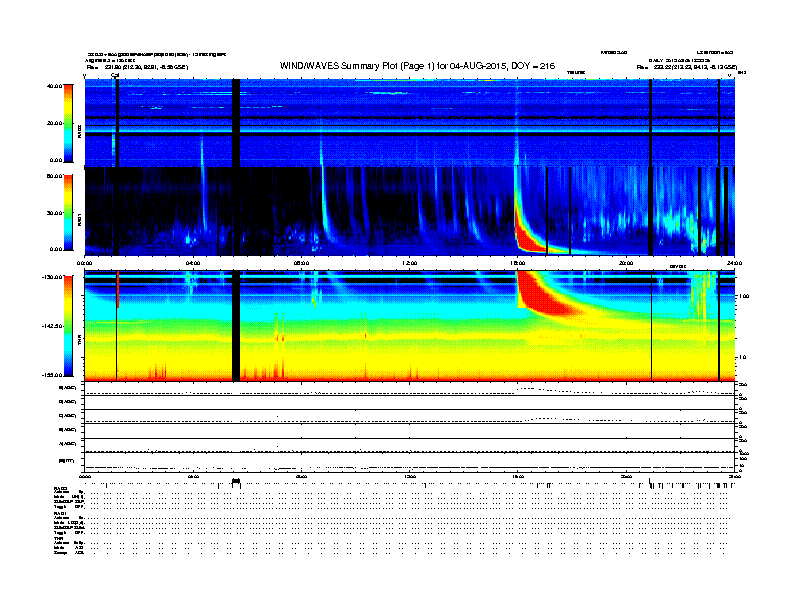The width and height of the screenshot is (792, 612).
Task: Click the RAD2 color scale bar
Action: [x=68, y=123]
